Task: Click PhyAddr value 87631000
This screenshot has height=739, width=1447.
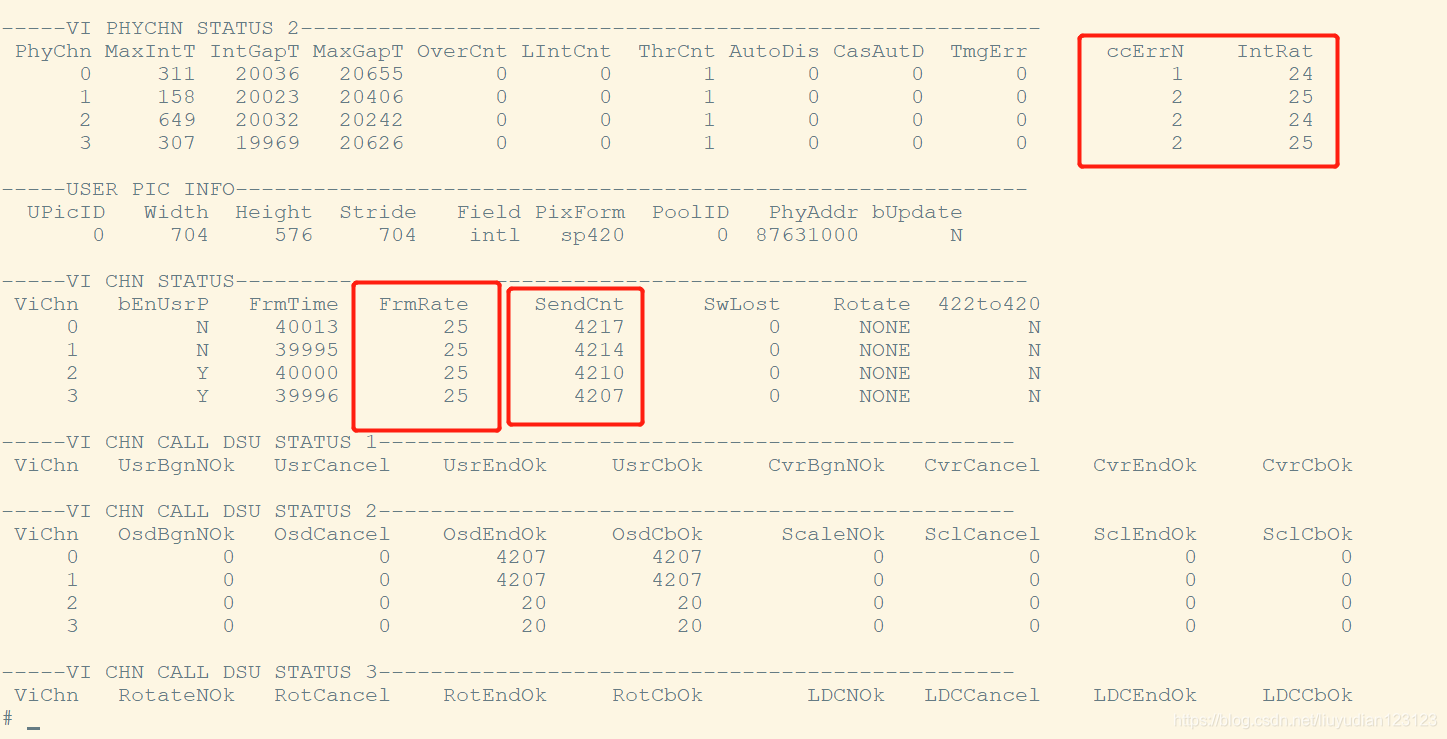Action: coord(807,235)
